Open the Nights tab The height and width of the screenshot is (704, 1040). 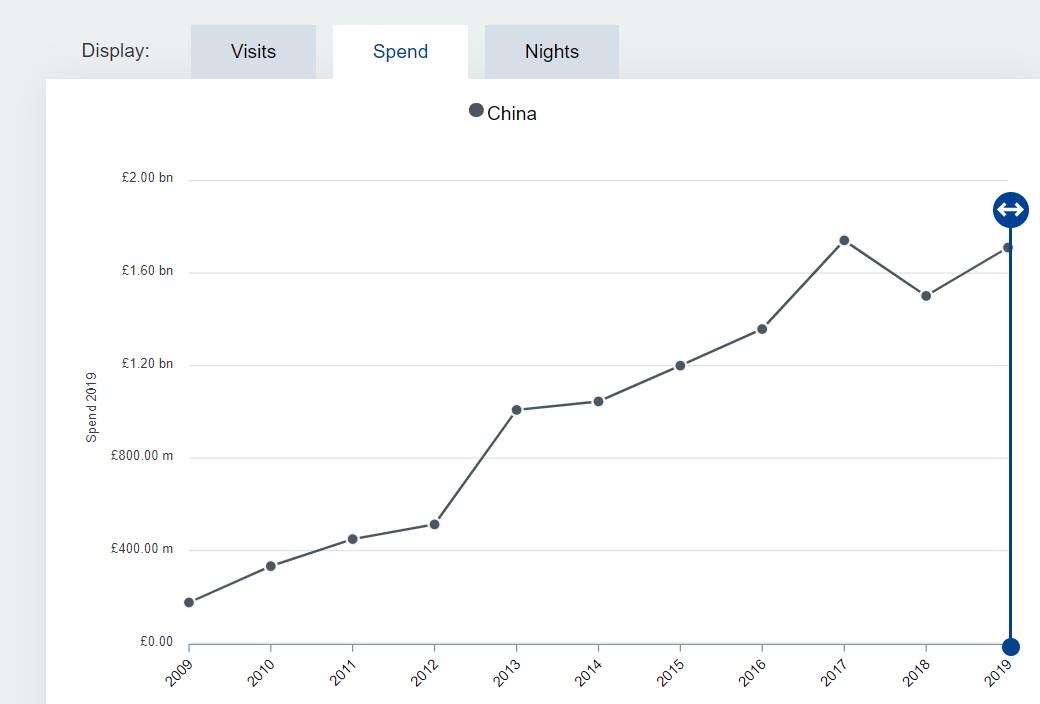pyautogui.click(x=551, y=52)
